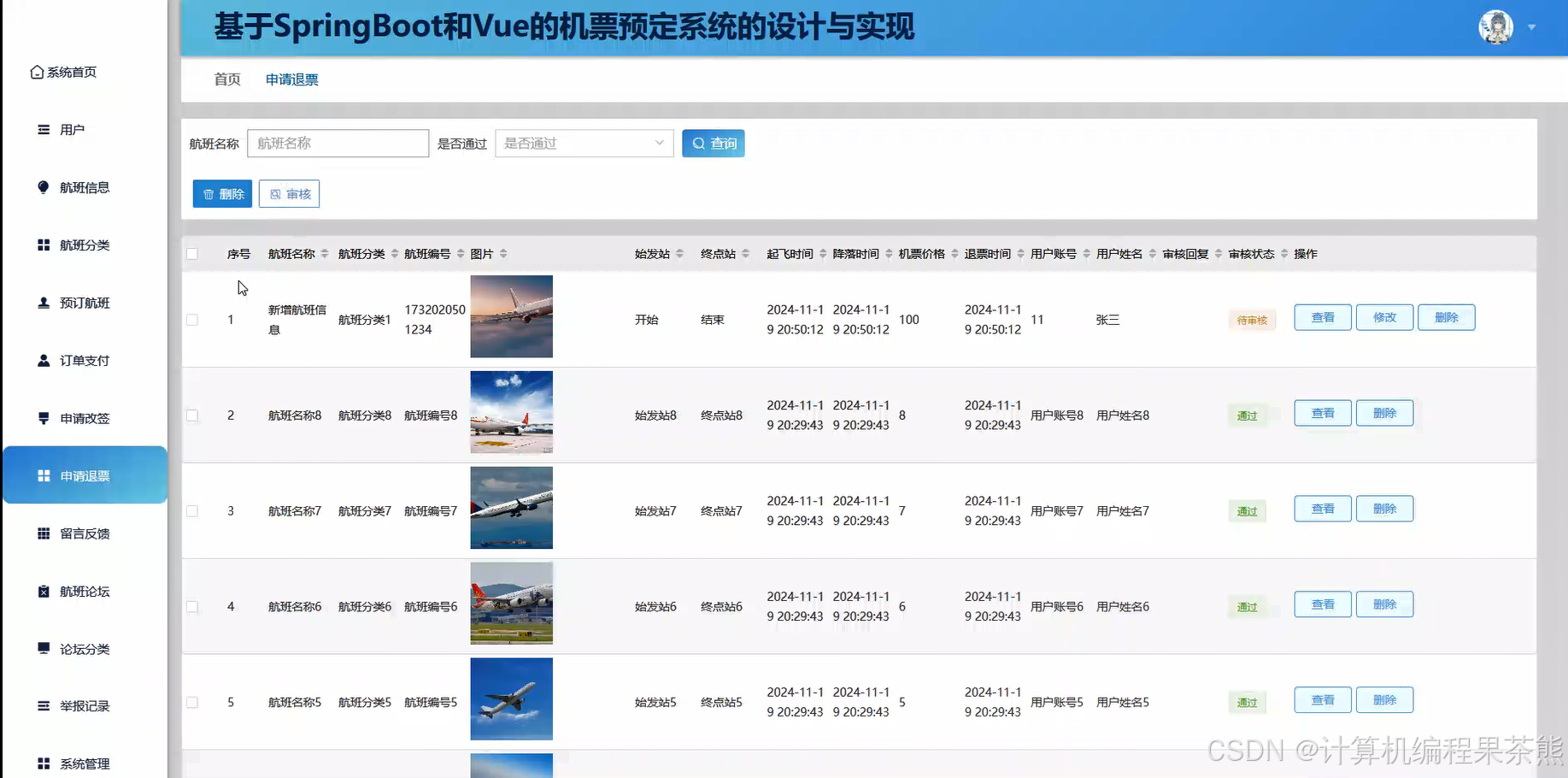This screenshot has height=778, width=1568.
Task: Click the 航班论坛 sidebar icon
Action: (x=44, y=592)
